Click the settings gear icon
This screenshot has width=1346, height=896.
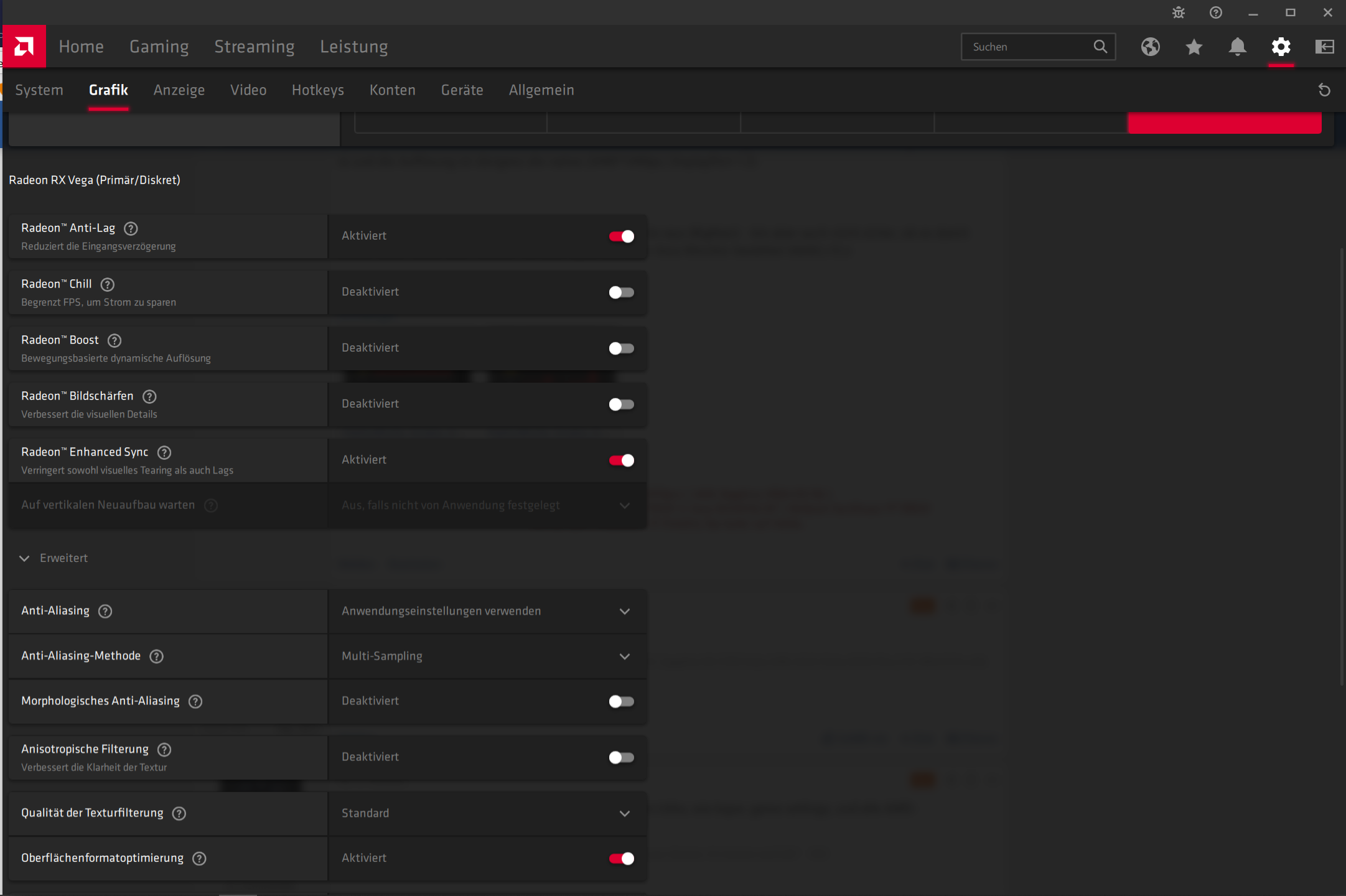point(1281,47)
